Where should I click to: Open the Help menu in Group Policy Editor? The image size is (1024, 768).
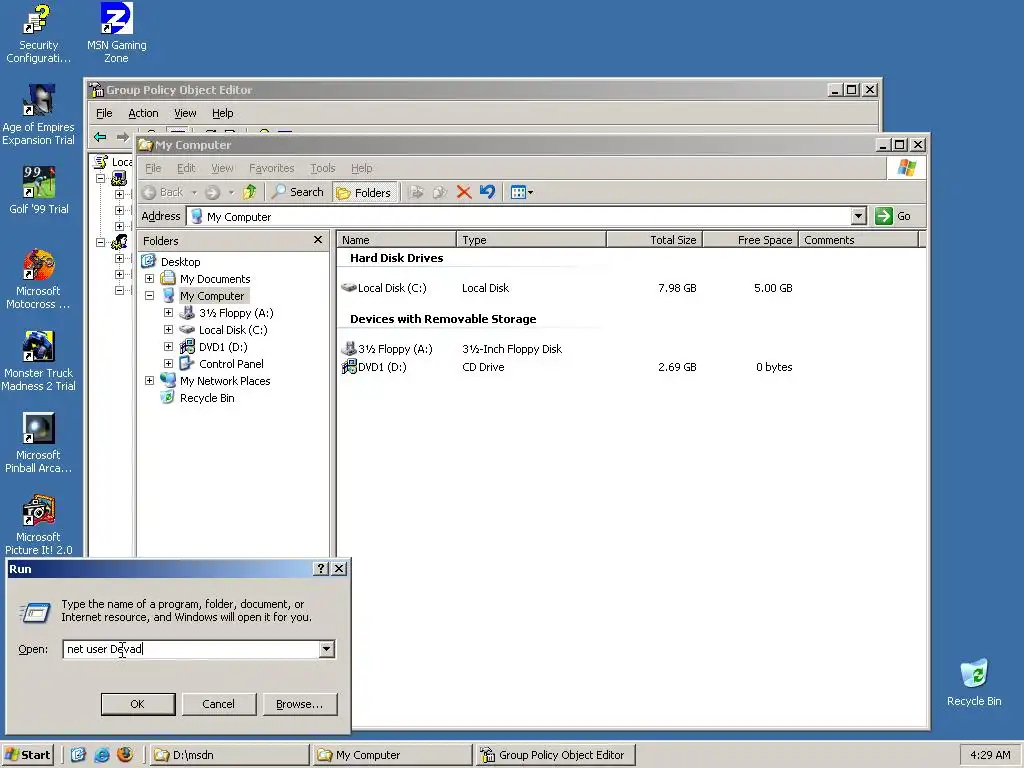pyautogui.click(x=223, y=113)
